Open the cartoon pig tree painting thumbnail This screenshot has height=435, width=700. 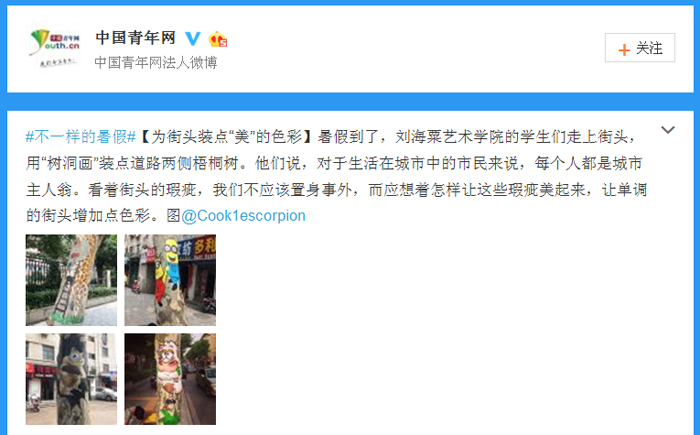coord(170,379)
